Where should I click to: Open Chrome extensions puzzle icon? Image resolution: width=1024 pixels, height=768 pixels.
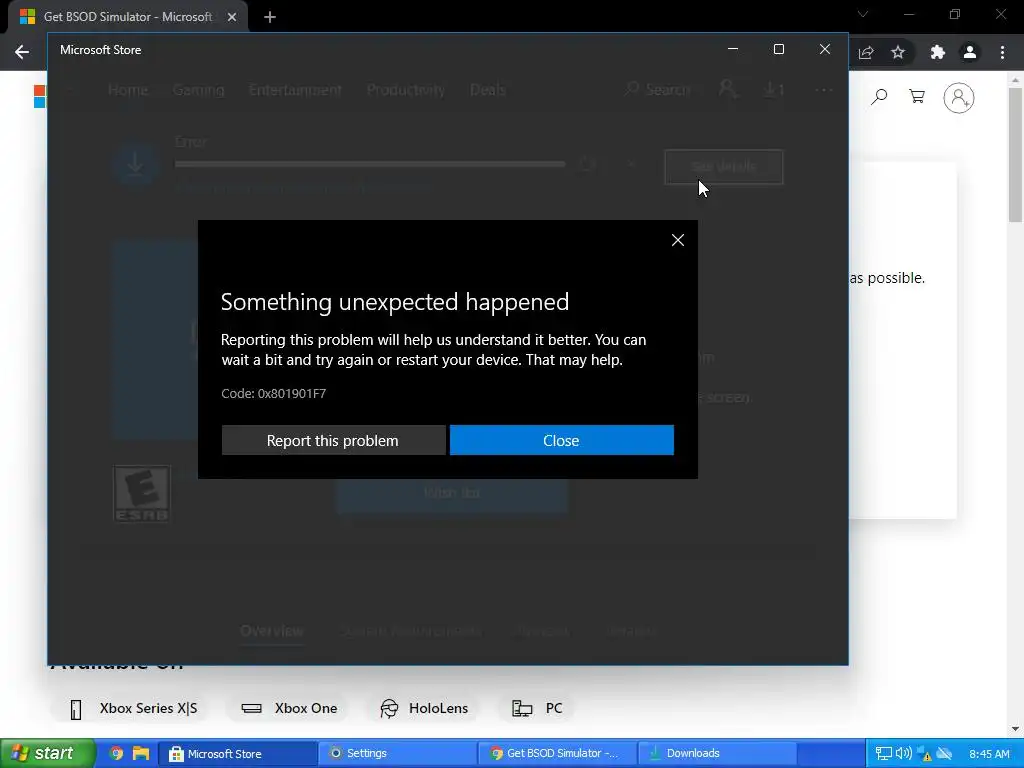click(938, 52)
